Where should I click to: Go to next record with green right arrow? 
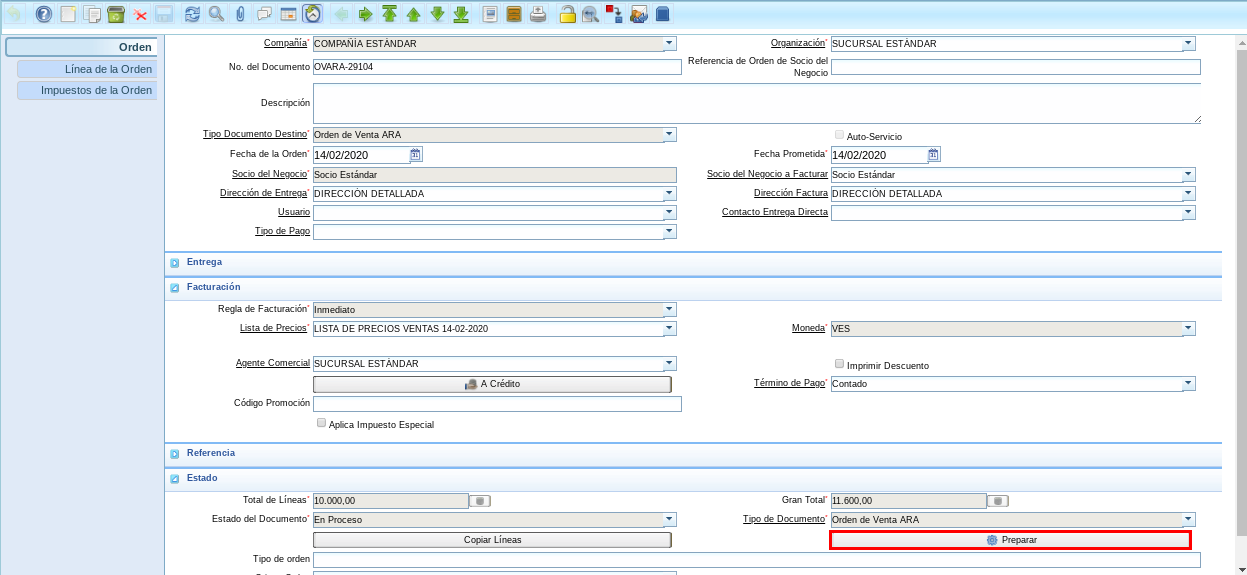365,14
